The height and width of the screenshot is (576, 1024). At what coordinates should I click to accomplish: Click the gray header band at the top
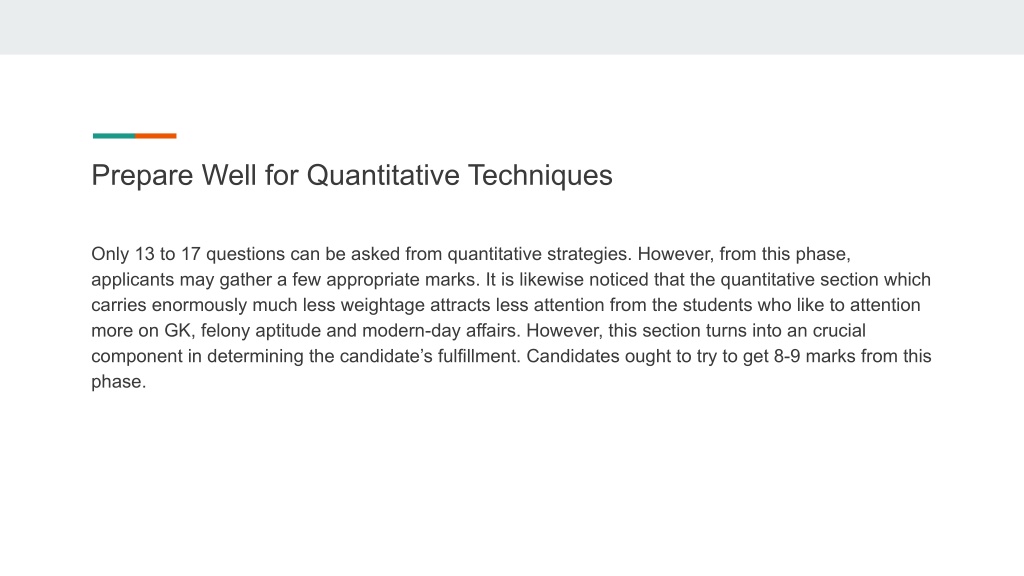tap(512, 27)
